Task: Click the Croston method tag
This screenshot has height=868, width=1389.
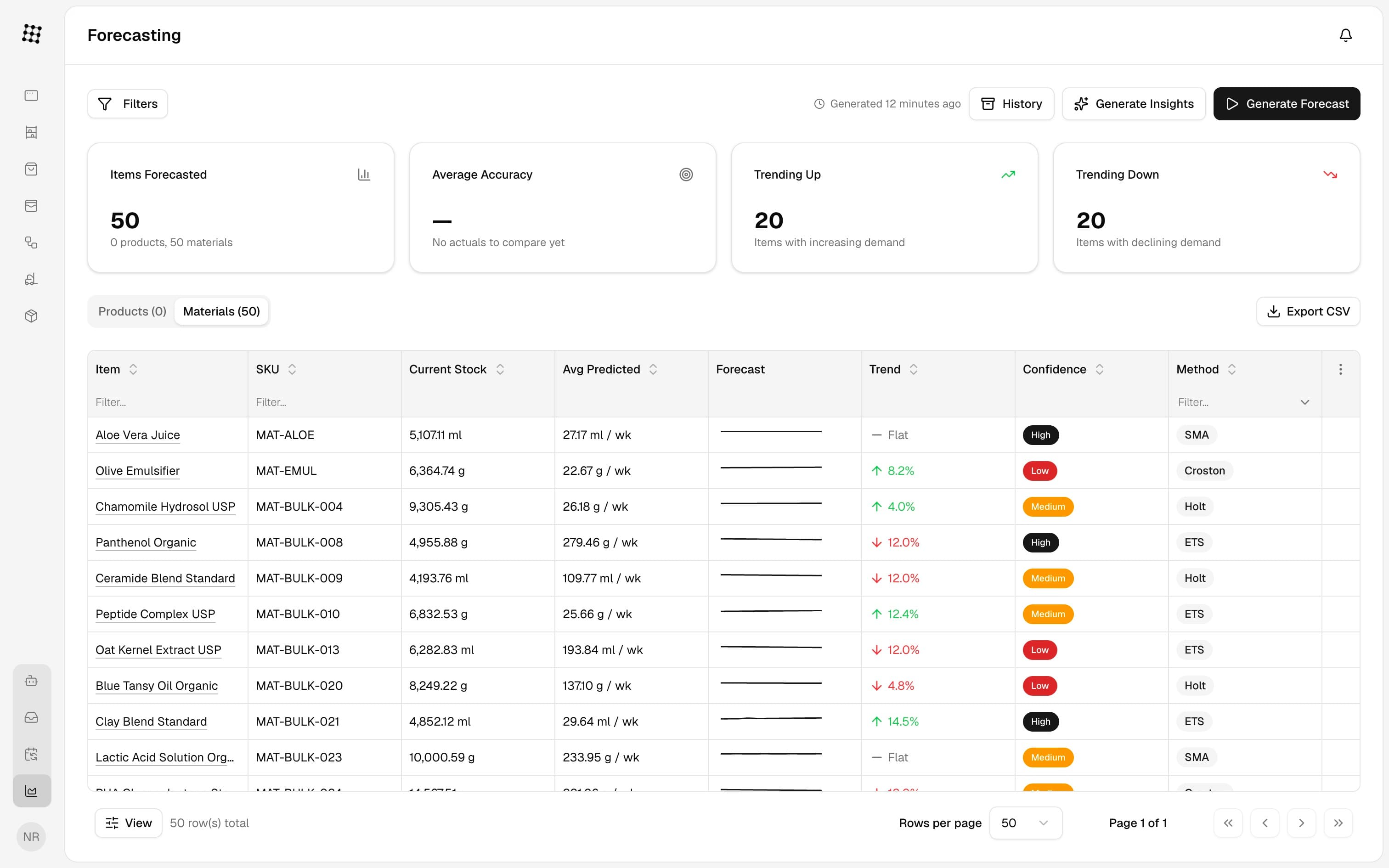Action: 1204,471
